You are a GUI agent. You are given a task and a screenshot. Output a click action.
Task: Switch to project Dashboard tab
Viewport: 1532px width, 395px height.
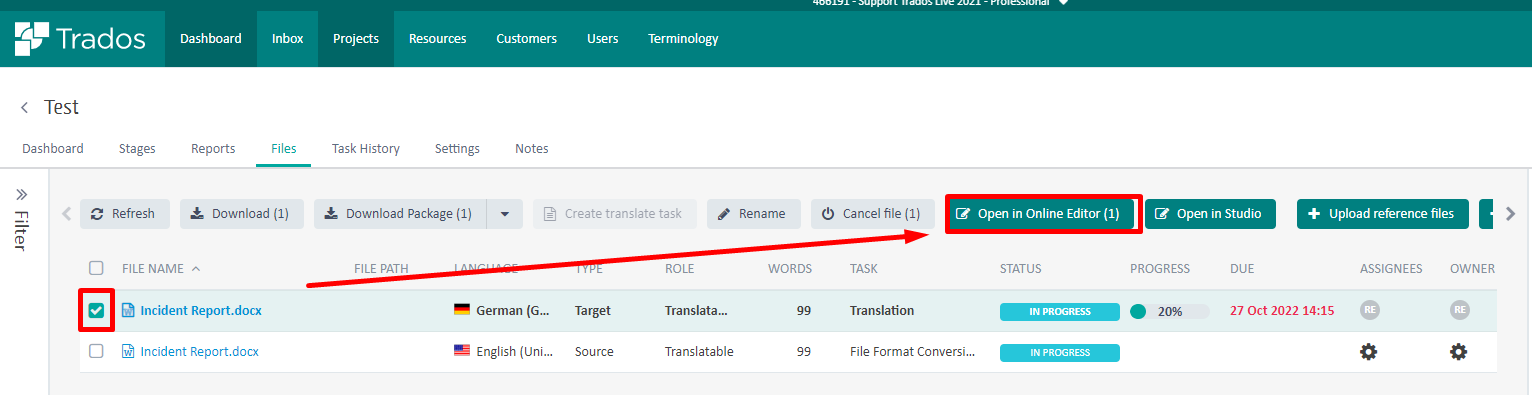point(53,148)
